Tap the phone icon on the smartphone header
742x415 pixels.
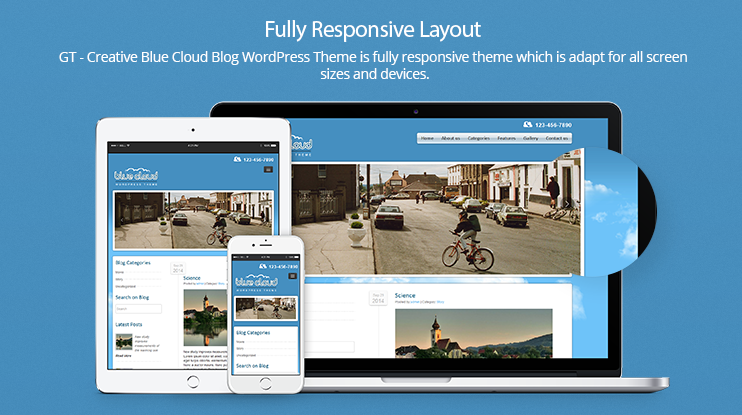pyautogui.click(x=263, y=266)
